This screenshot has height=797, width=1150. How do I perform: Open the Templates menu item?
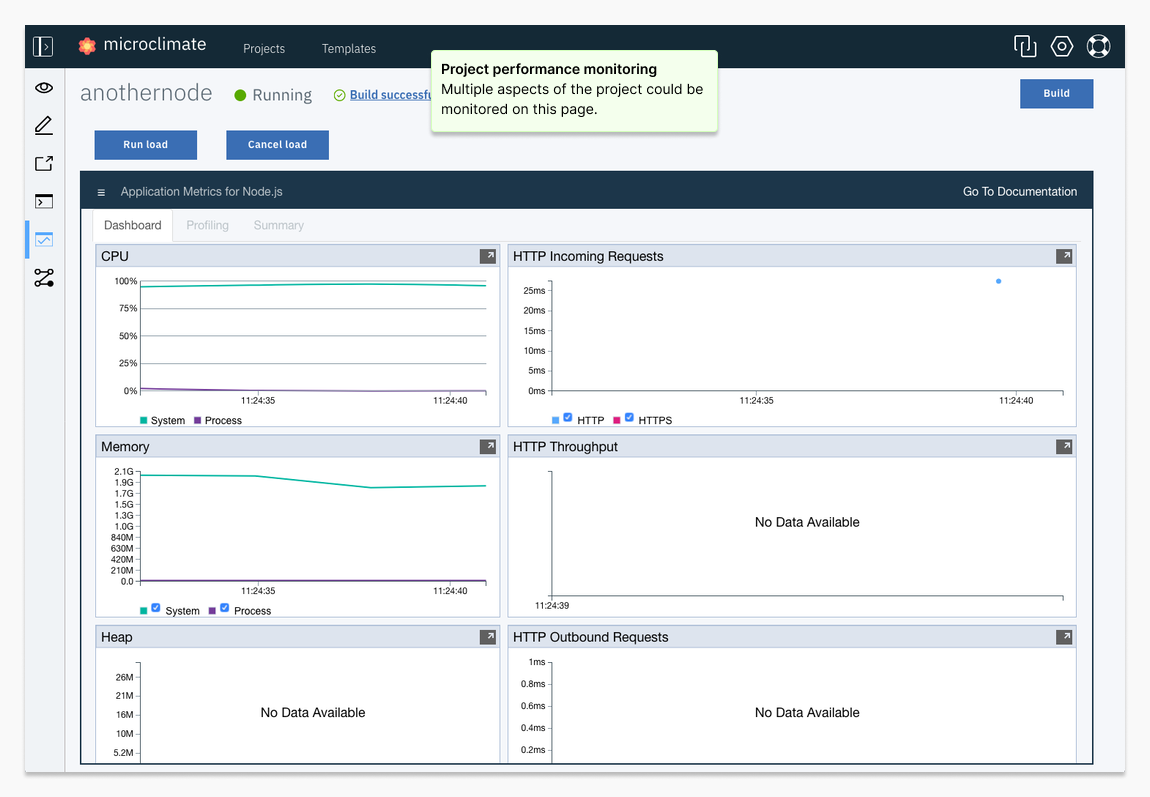click(x=349, y=48)
